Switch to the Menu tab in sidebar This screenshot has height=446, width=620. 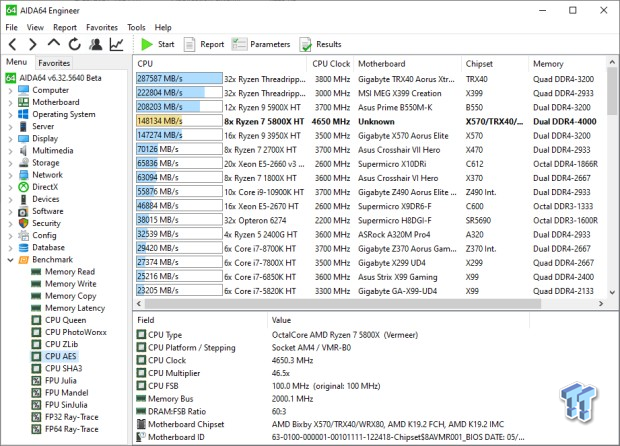(x=17, y=62)
